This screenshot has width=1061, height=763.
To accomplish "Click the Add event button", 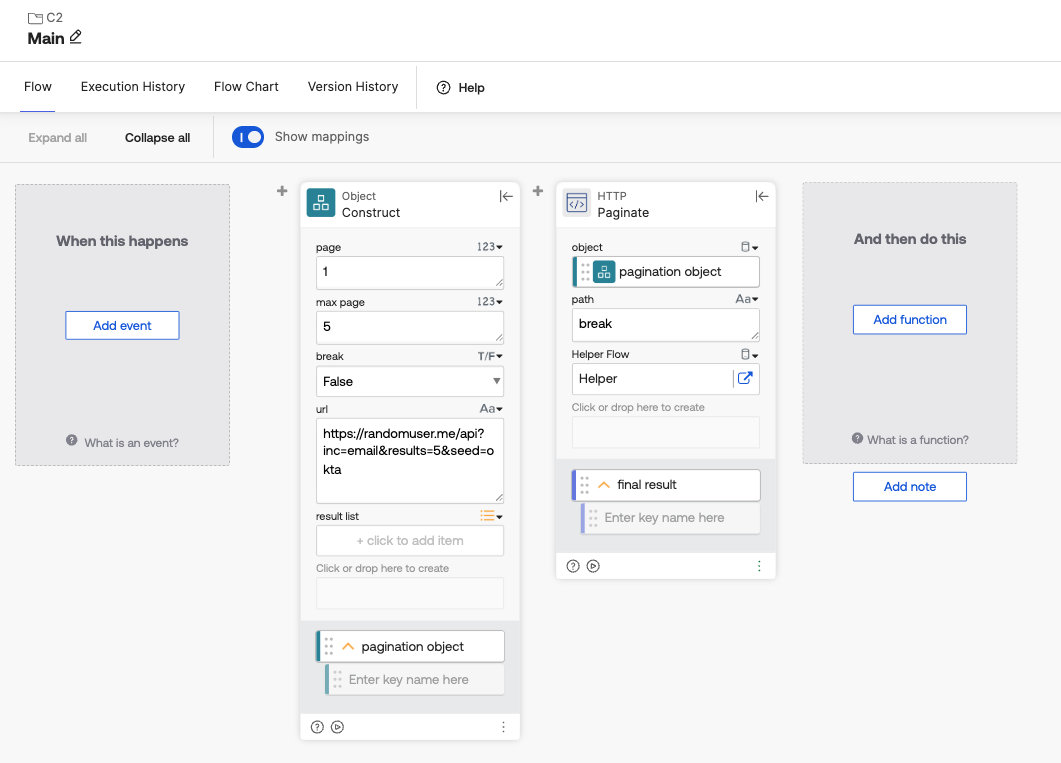I will click(x=122, y=325).
